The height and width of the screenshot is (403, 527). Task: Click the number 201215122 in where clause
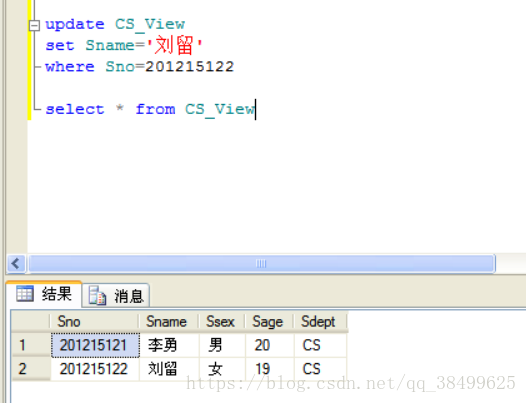click(x=189, y=67)
